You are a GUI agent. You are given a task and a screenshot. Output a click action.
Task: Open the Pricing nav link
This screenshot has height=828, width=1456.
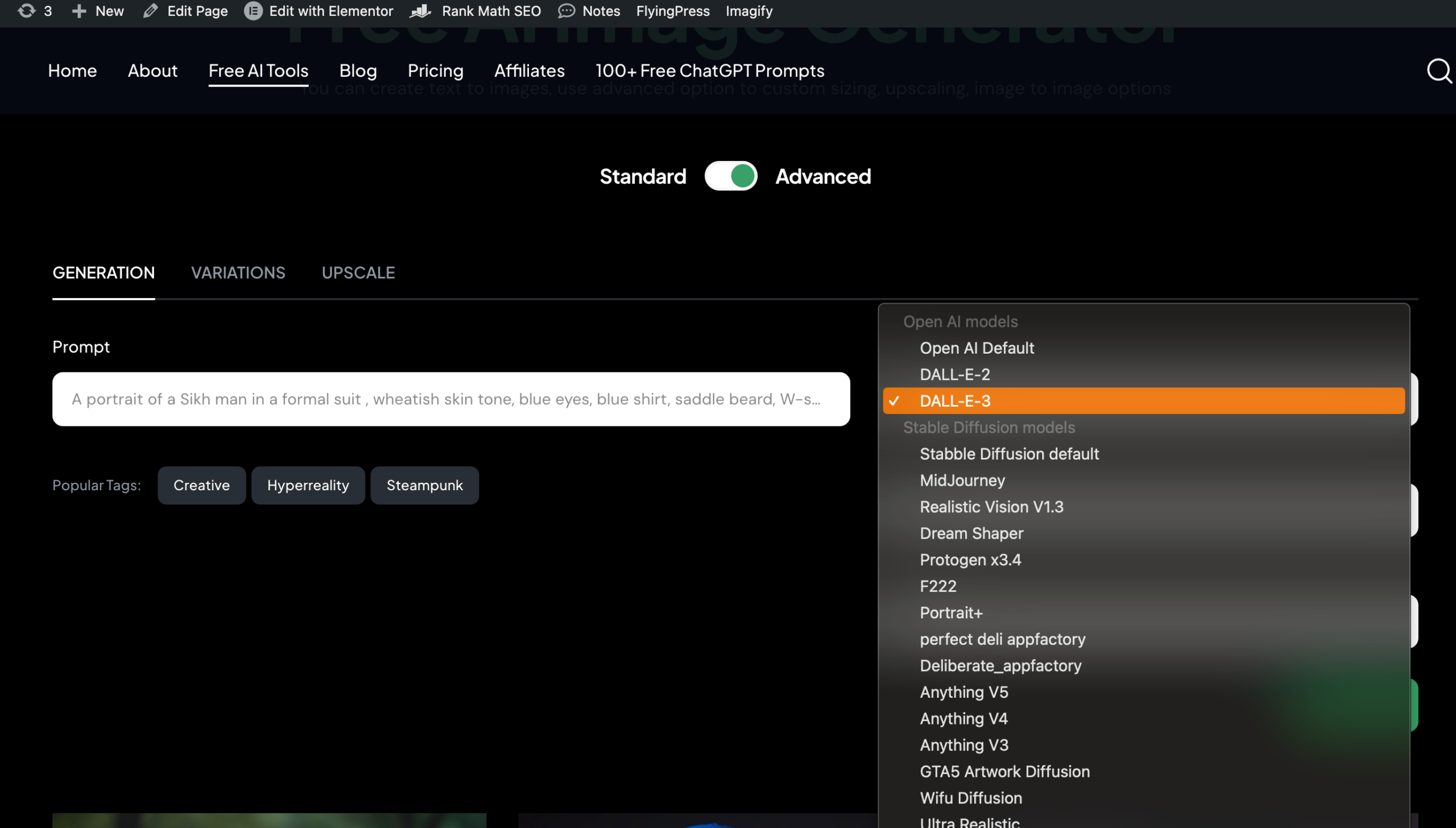click(435, 71)
